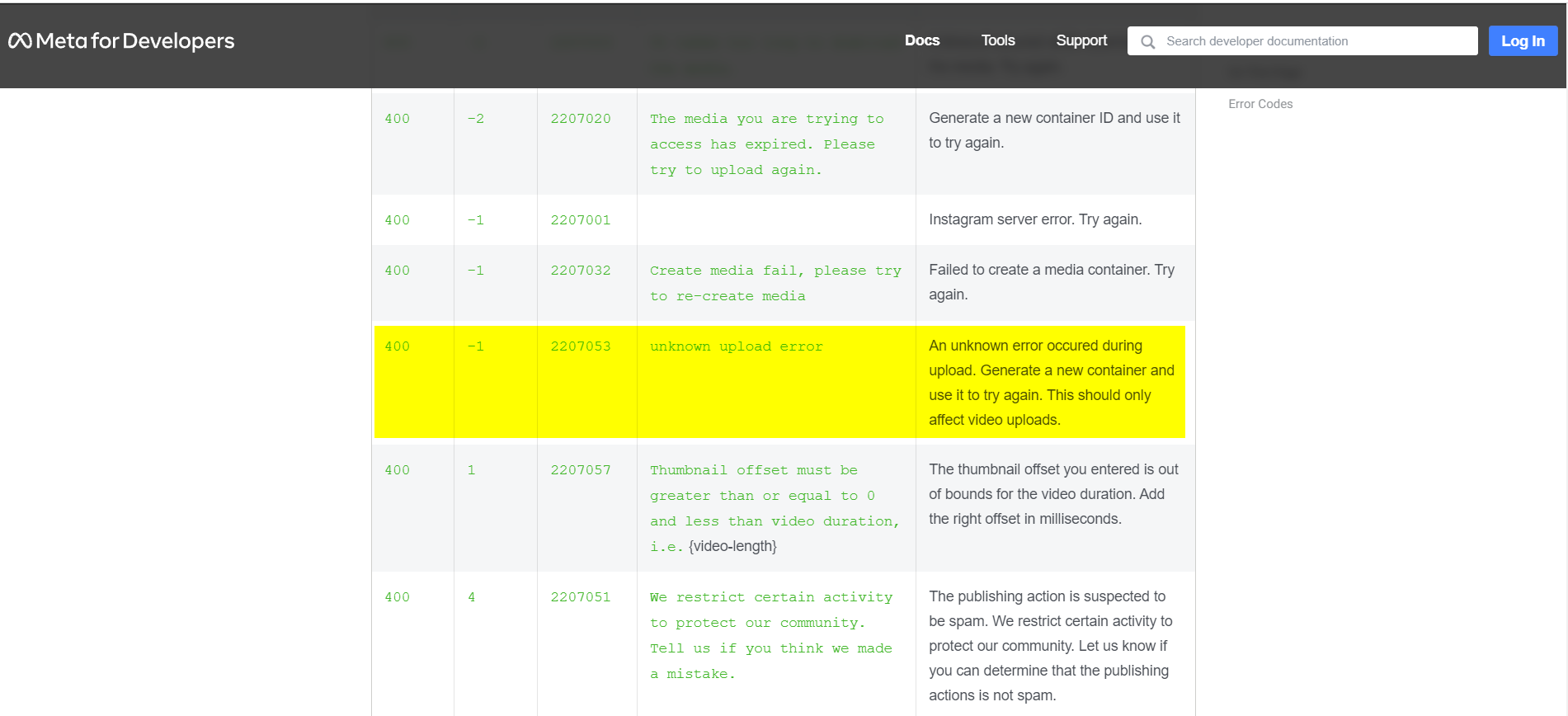The image size is (1568, 716).
Task: Click 'The media you are trying to access' message
Action: (767, 144)
